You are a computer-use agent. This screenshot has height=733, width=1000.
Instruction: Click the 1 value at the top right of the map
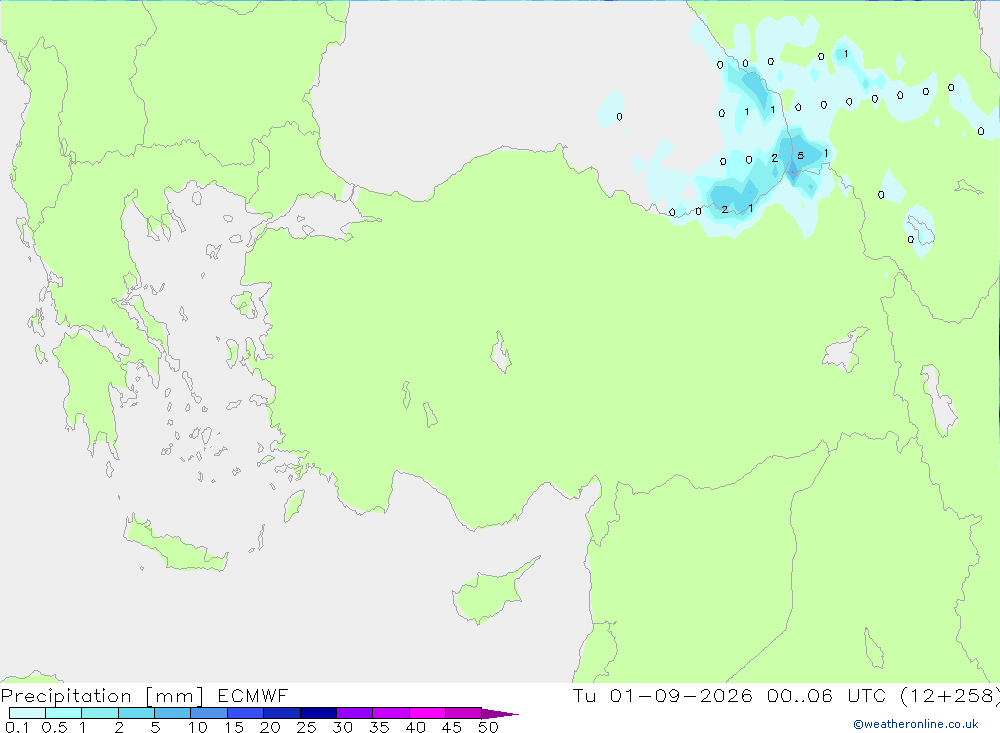click(846, 54)
